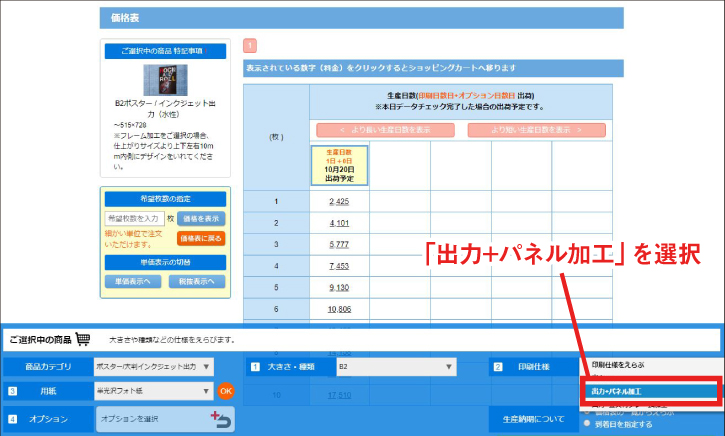Click the shopping cart icon
Screen dimensions: 725x436
tap(83, 339)
